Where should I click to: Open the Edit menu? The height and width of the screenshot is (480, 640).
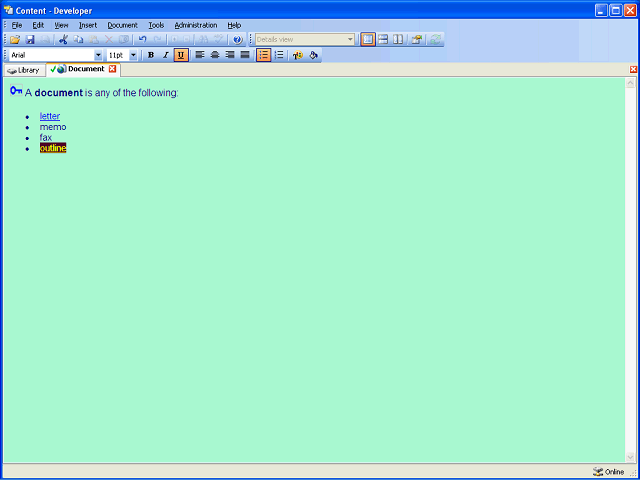click(38, 25)
